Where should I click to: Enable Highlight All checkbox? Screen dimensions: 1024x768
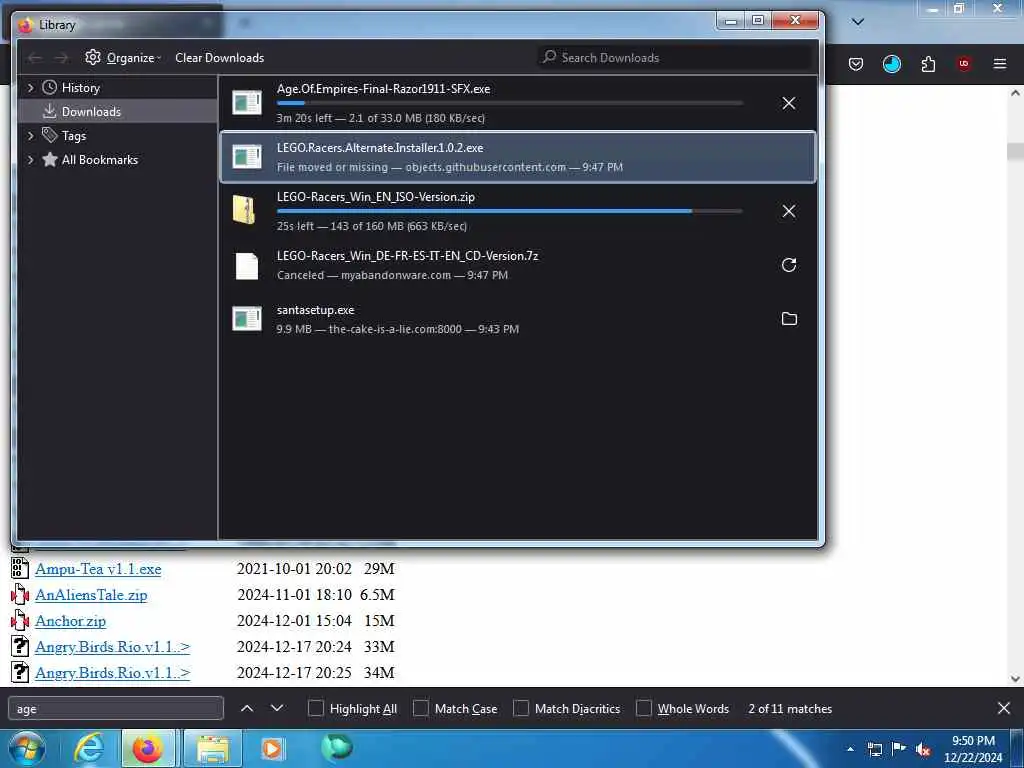click(315, 708)
